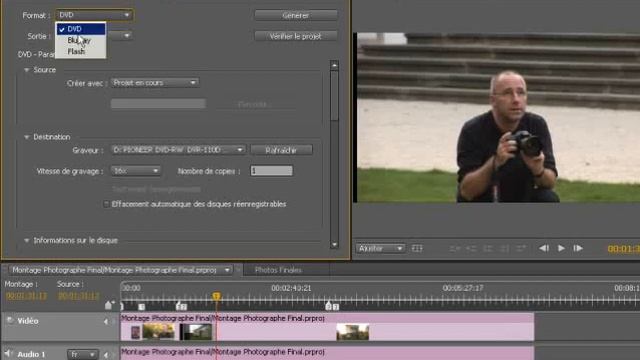Click the Vidéo track arrow icon

point(106,322)
